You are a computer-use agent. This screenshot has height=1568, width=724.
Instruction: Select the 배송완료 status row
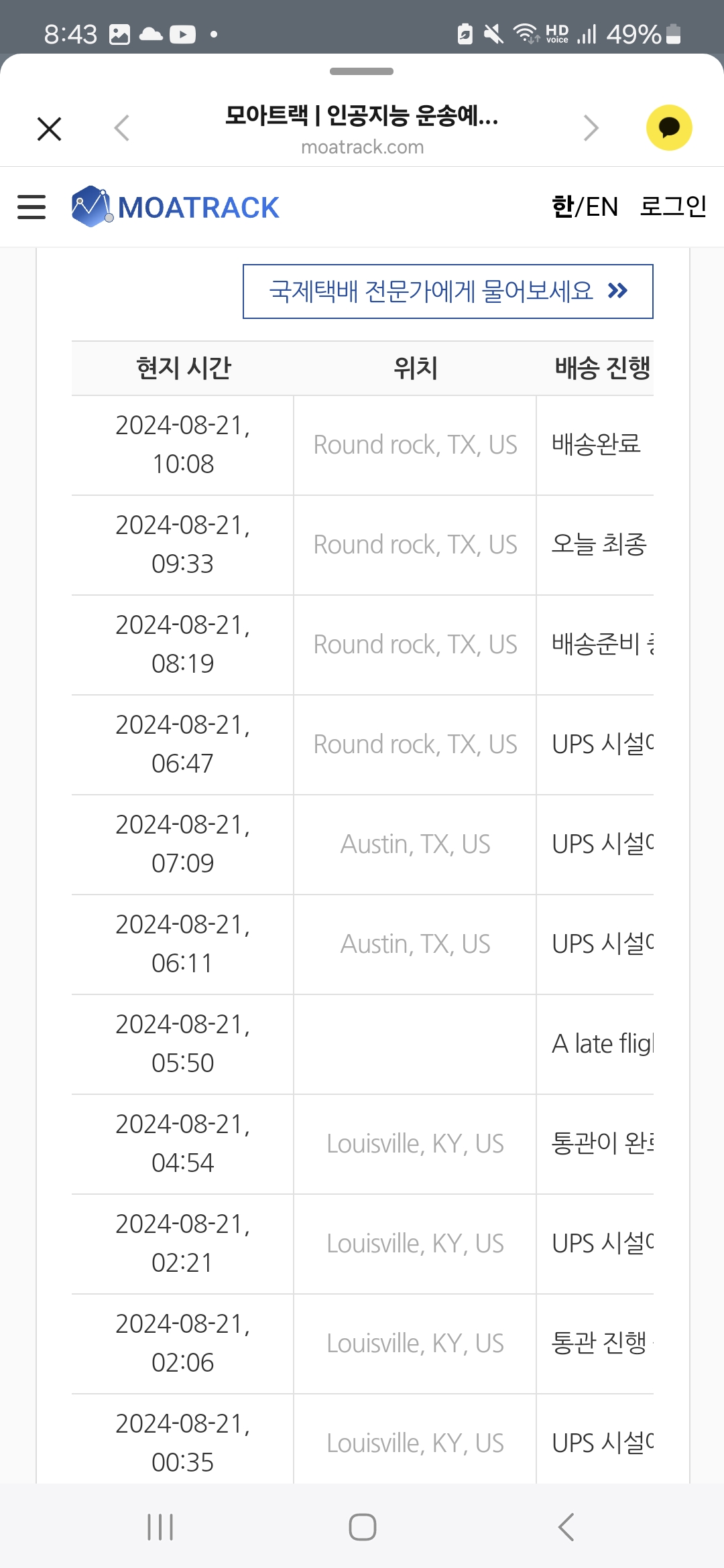click(596, 444)
